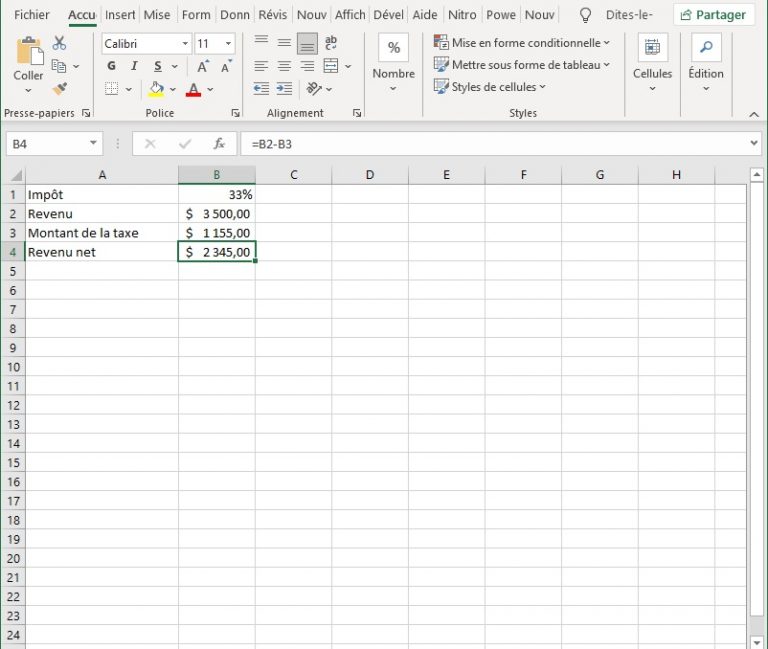Select column B header
Viewport: 768px width, 649px height.
[216, 175]
